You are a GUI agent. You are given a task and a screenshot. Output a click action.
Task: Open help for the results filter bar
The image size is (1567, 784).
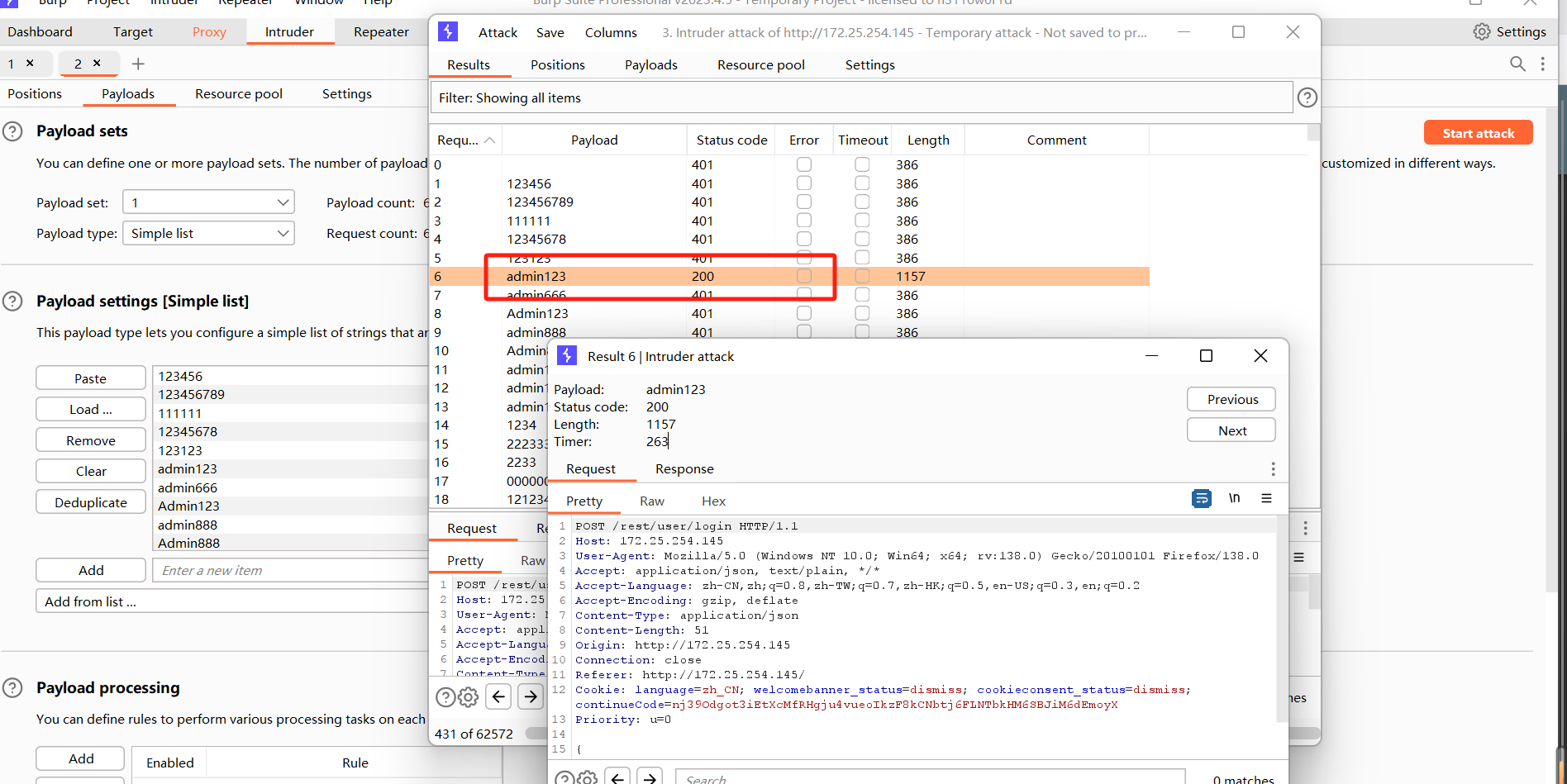[1307, 97]
